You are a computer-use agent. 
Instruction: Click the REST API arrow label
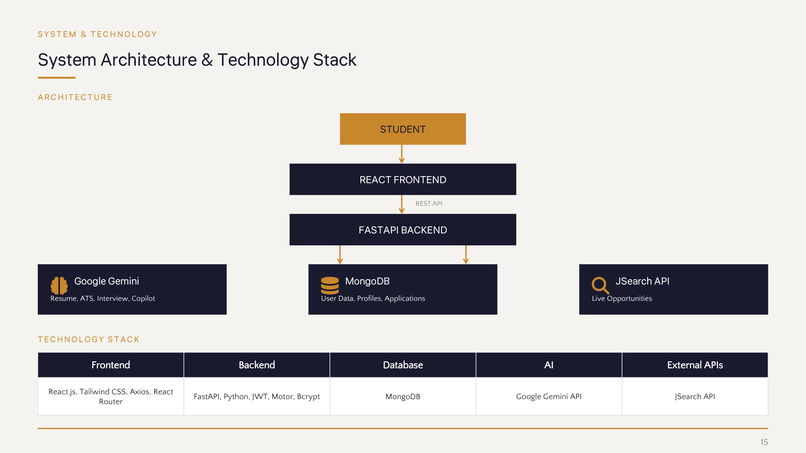(429, 204)
